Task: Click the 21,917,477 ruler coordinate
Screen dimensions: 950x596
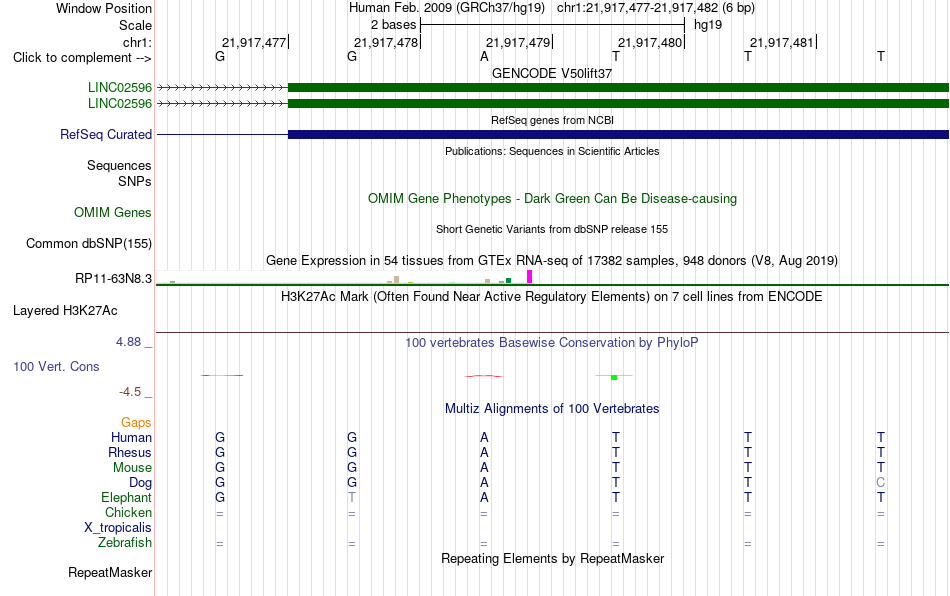Action: (254, 42)
